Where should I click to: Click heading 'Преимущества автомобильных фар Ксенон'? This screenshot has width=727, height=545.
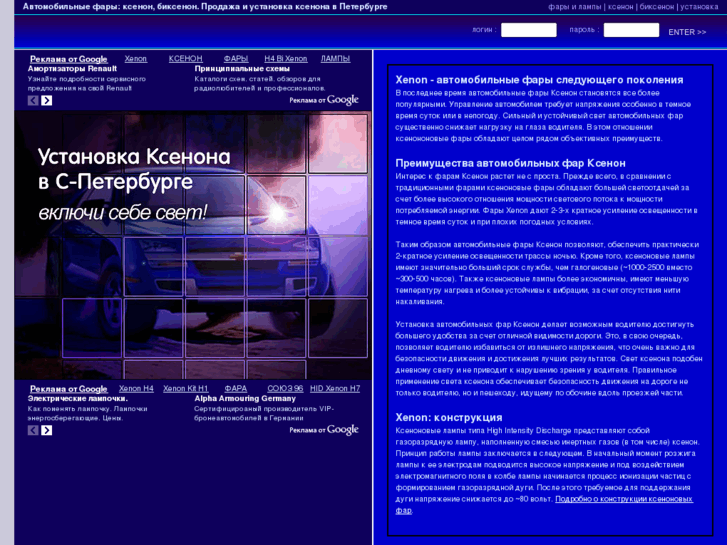[510, 163]
